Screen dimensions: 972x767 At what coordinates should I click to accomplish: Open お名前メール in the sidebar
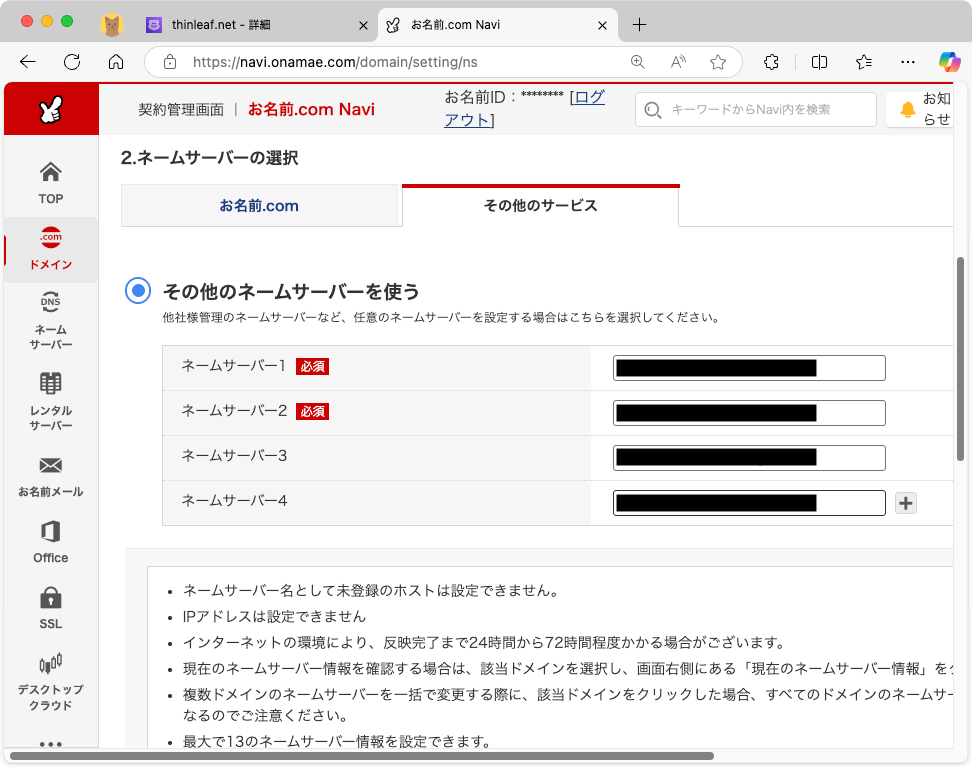click(x=51, y=477)
